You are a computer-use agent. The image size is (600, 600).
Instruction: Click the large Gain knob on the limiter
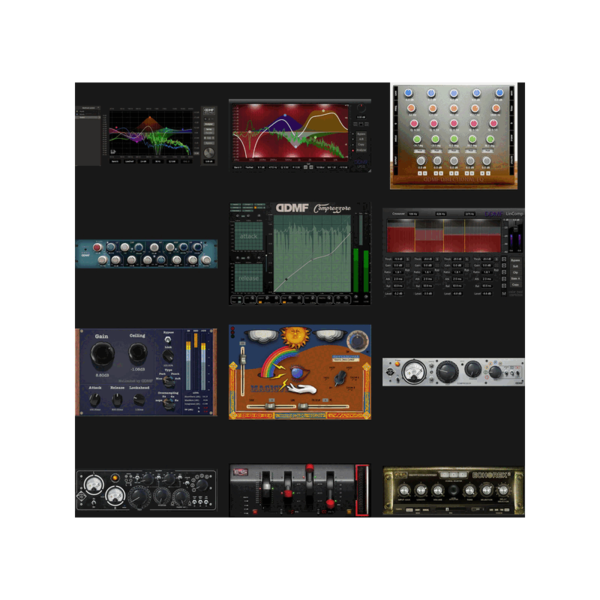[102, 355]
